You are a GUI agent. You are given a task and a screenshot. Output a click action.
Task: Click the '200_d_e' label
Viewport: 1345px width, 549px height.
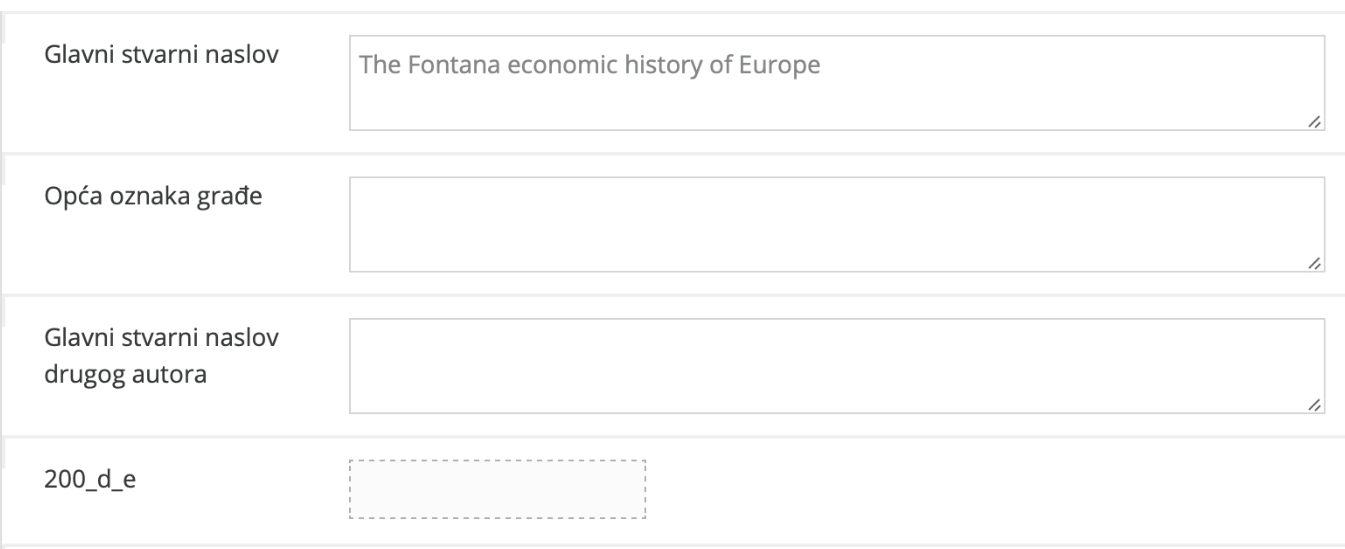76,478
